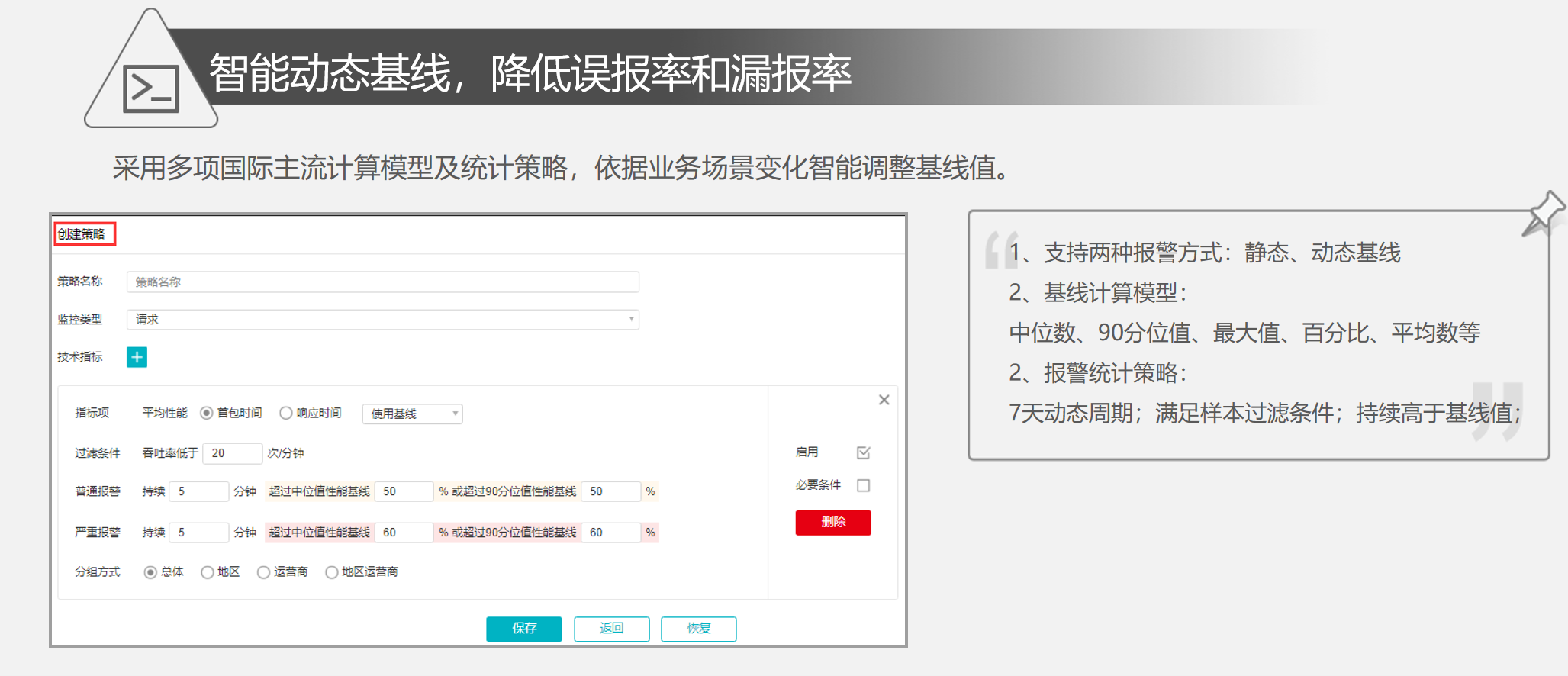Click the 普通报警 median baseline field showing 50

pyautogui.click(x=404, y=491)
